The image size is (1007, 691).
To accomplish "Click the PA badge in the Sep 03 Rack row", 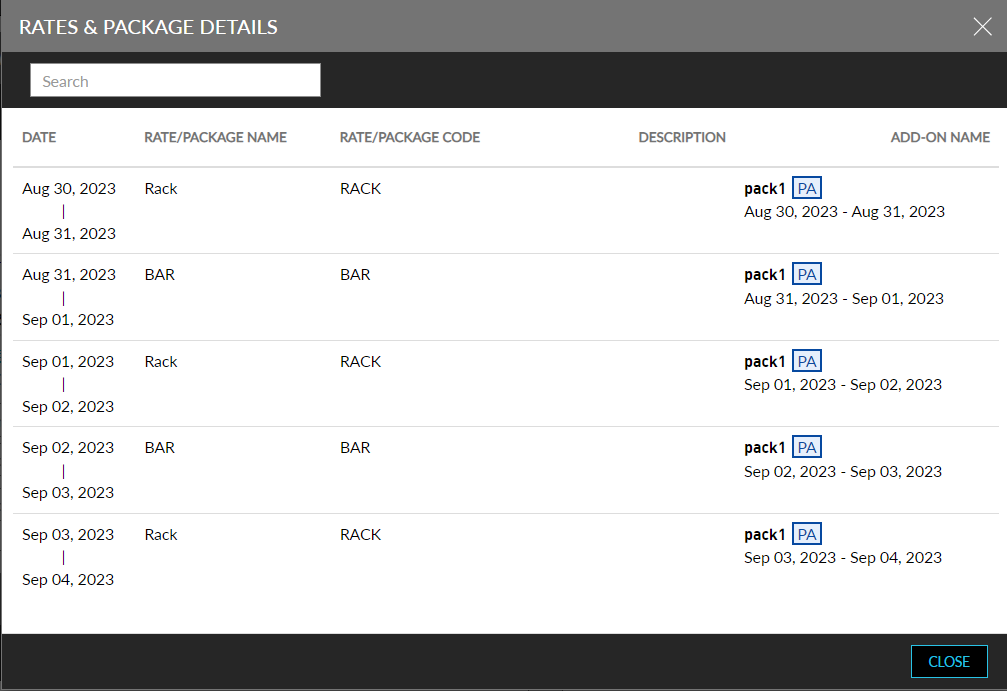I will [x=806, y=533].
